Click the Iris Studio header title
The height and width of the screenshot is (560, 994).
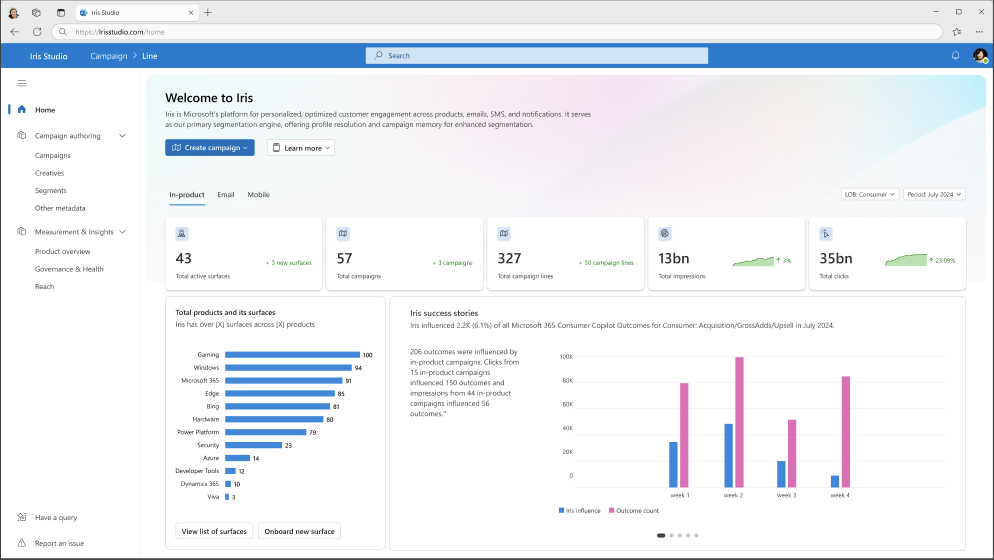pyautogui.click(x=48, y=56)
